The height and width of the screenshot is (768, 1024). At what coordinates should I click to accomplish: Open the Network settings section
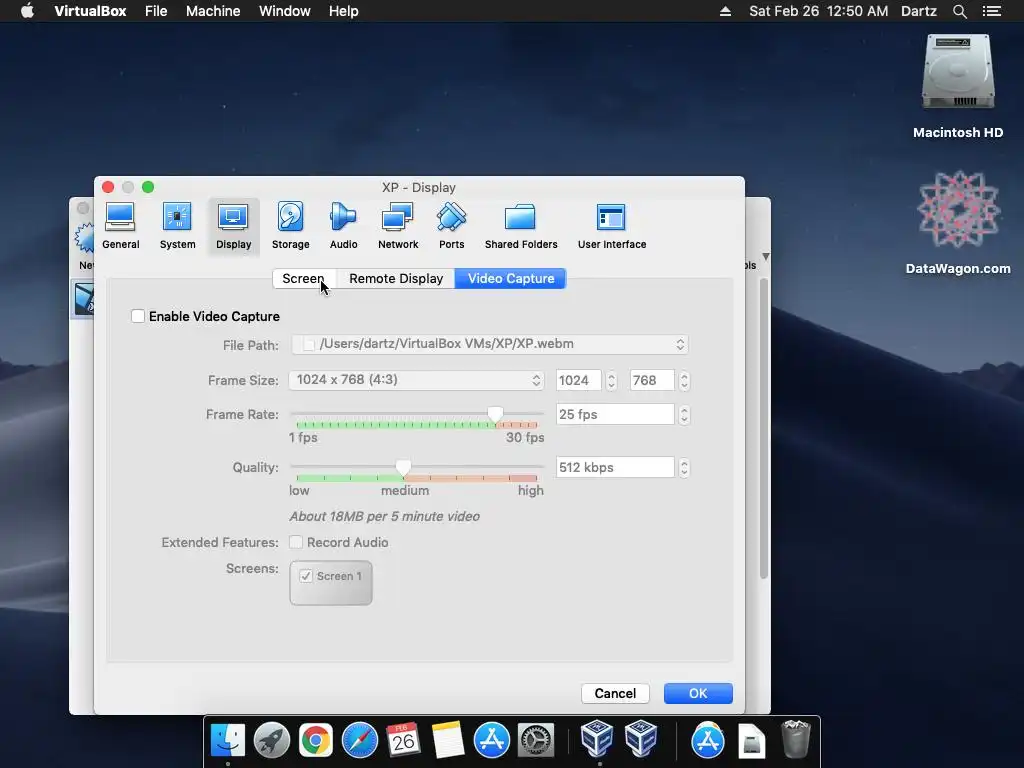(x=398, y=226)
